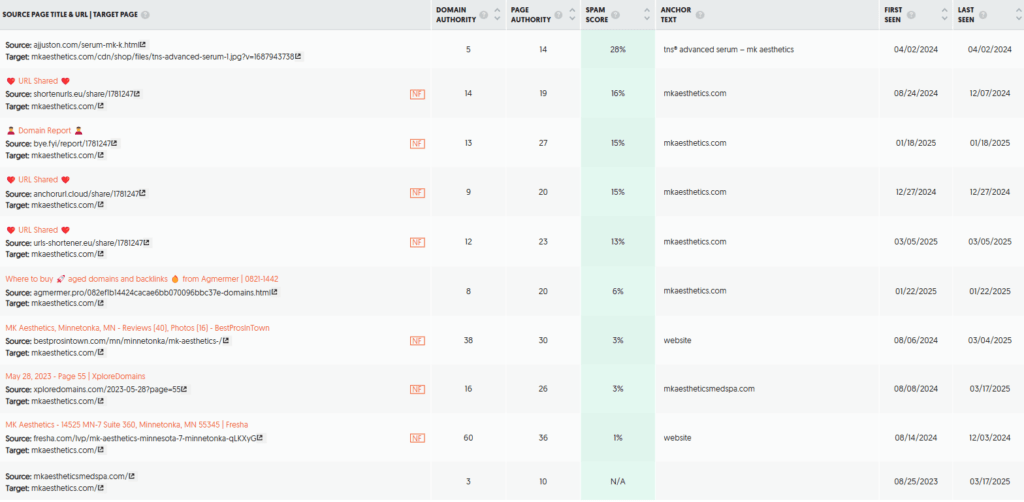Open external link icon after mkaestheticsmedspa.com source URL

tap(133, 476)
